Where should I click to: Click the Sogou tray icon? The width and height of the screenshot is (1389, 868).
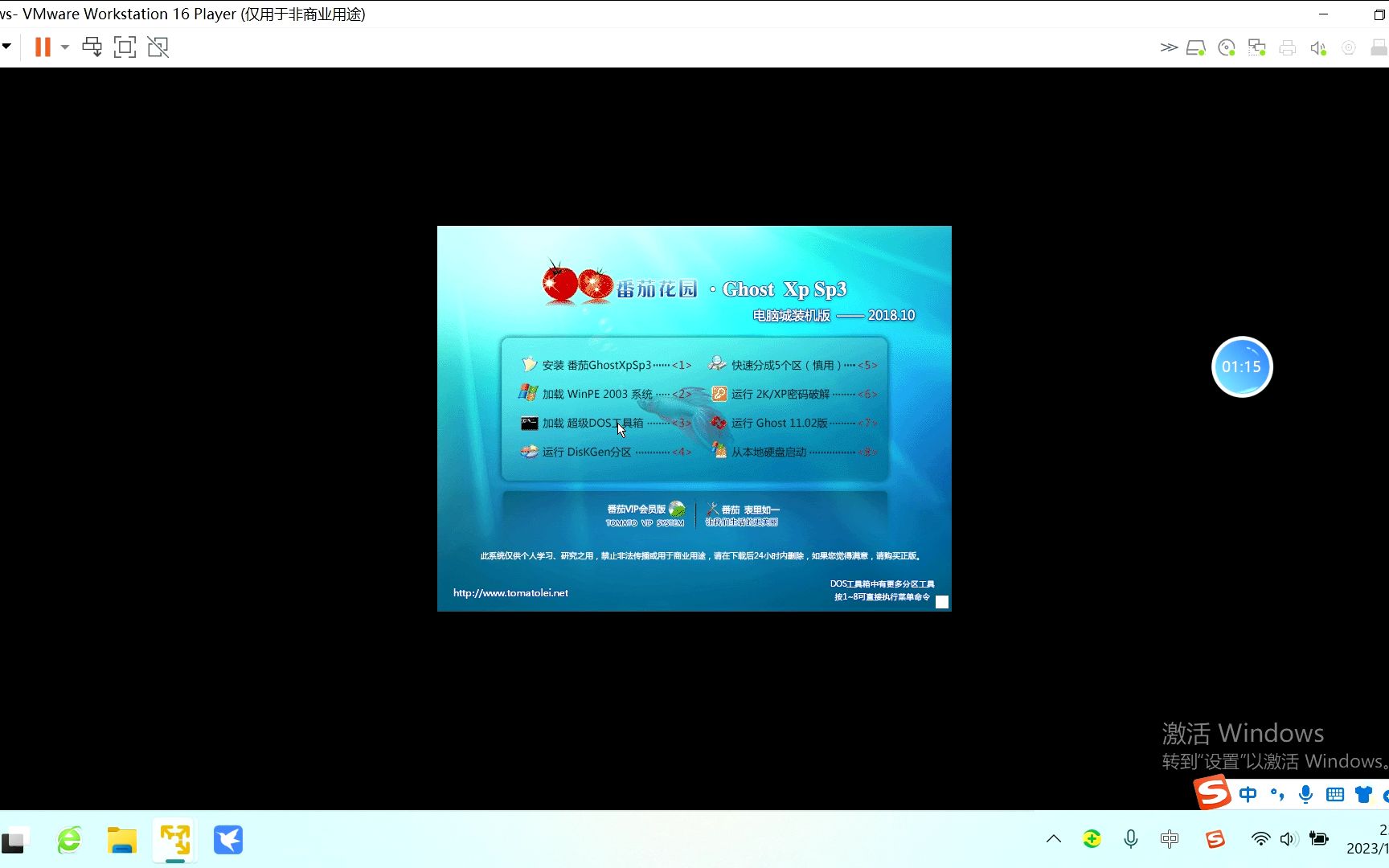pyautogui.click(x=1215, y=839)
